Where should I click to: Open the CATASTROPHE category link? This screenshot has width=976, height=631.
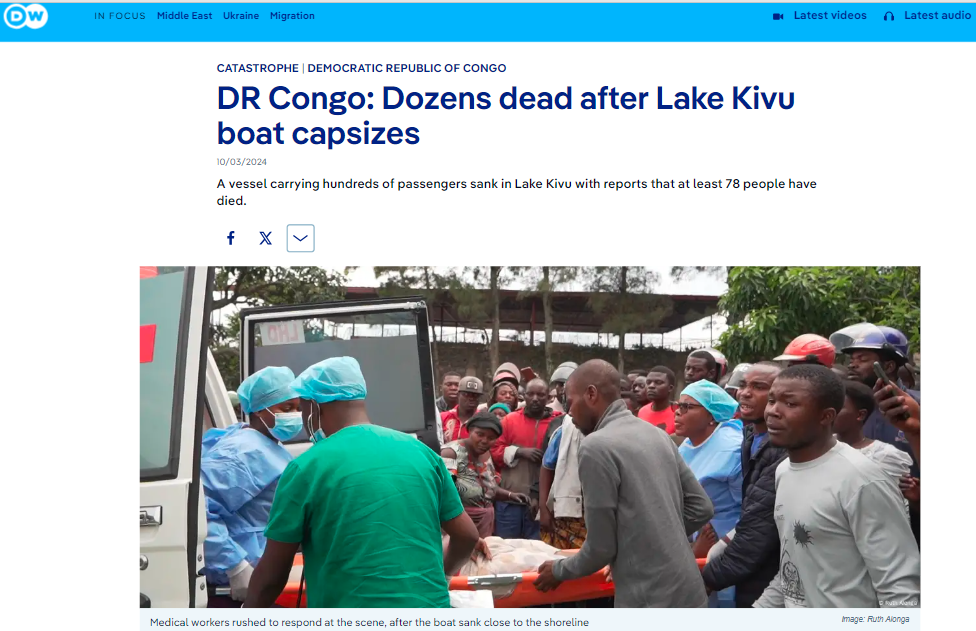click(x=258, y=68)
